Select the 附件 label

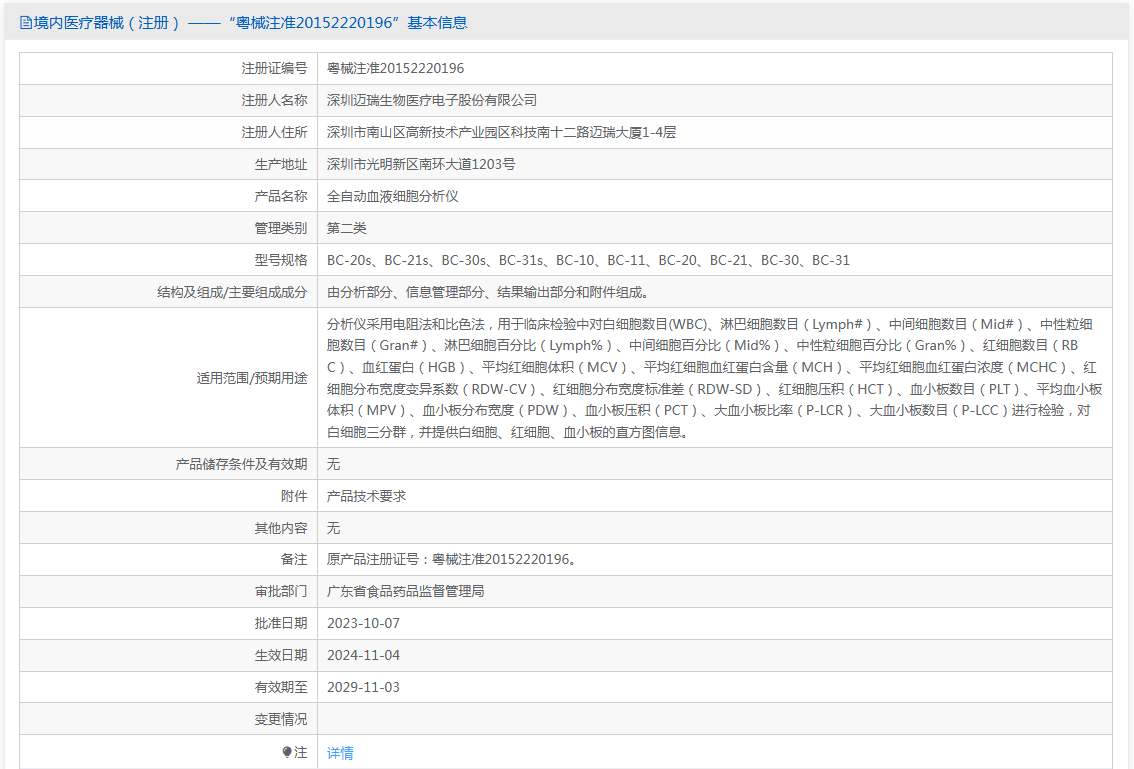coord(294,496)
